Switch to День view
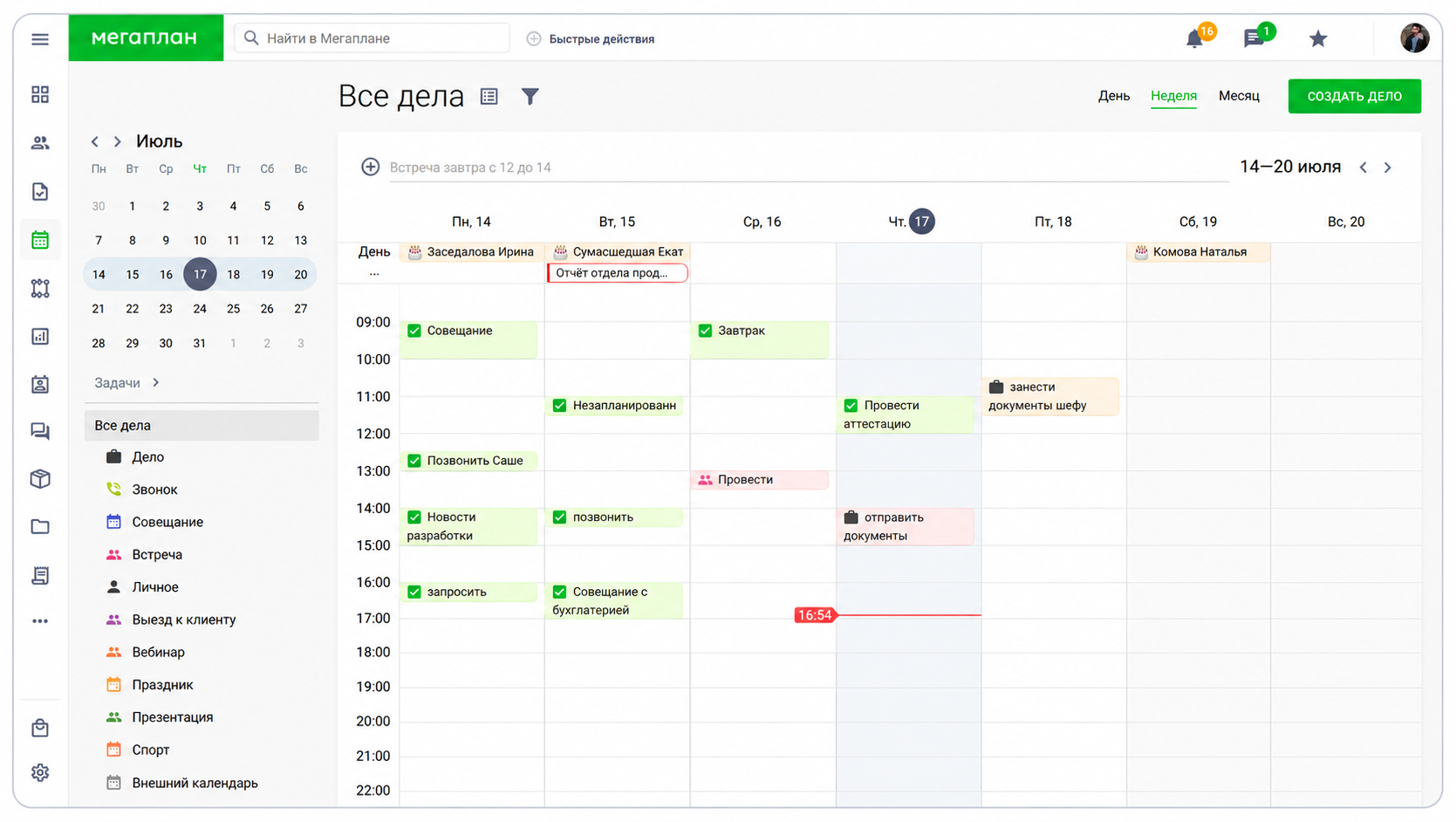The height and width of the screenshot is (822, 1456). pyautogui.click(x=1114, y=96)
